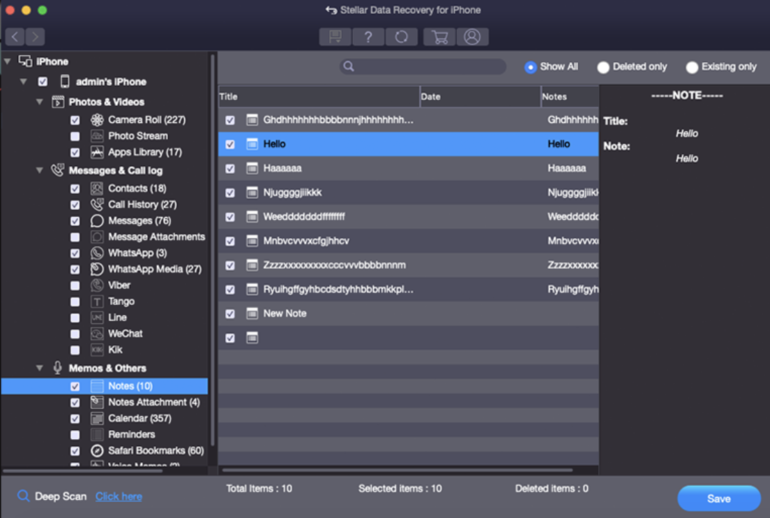
Task: Click the Notes Attachment icon
Action: coord(97,402)
